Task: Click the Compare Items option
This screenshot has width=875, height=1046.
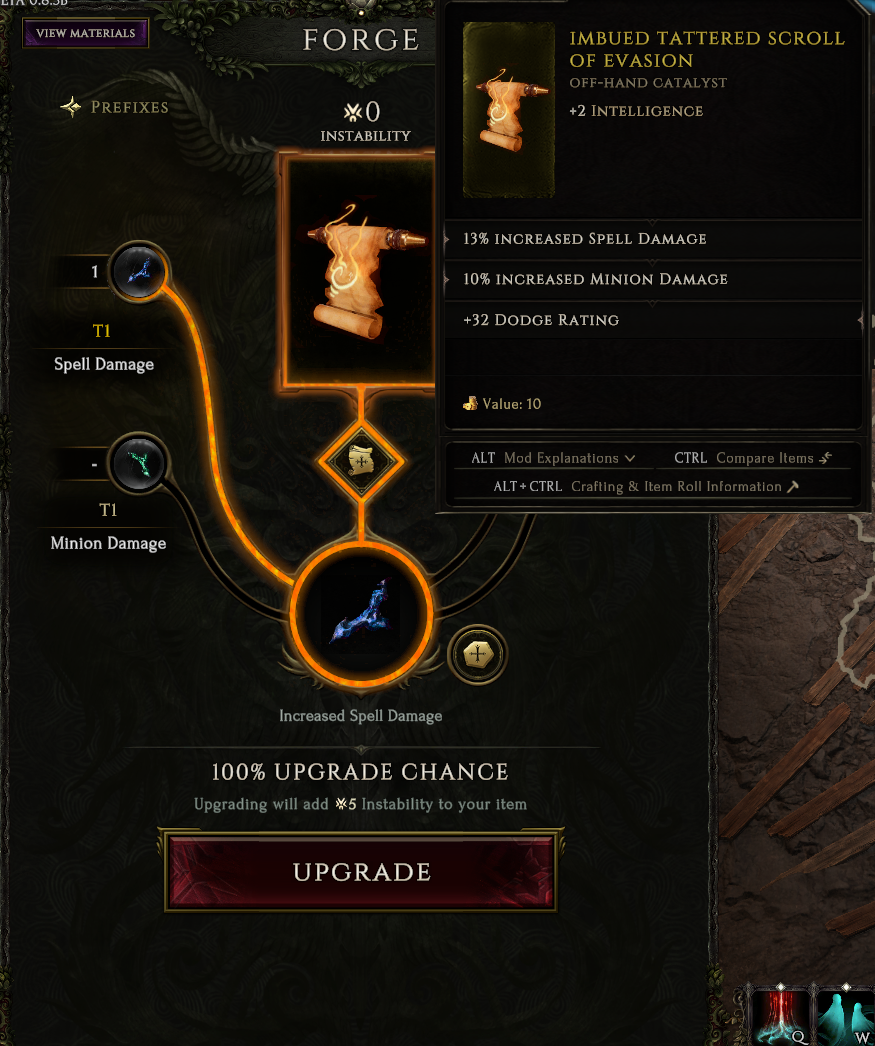Action: point(753,458)
